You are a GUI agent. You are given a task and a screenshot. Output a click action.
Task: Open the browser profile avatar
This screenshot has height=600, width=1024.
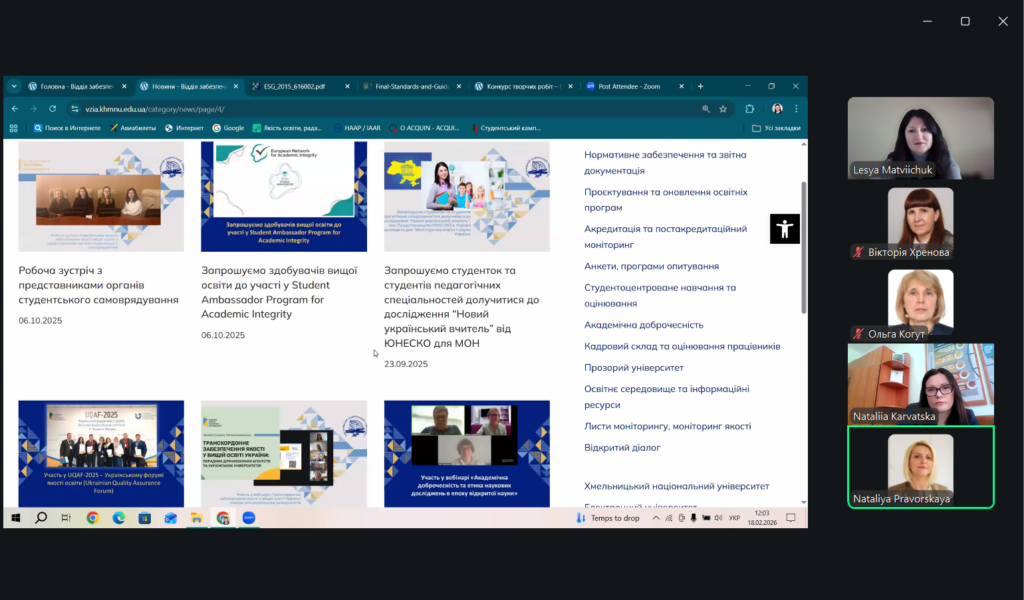[777, 109]
